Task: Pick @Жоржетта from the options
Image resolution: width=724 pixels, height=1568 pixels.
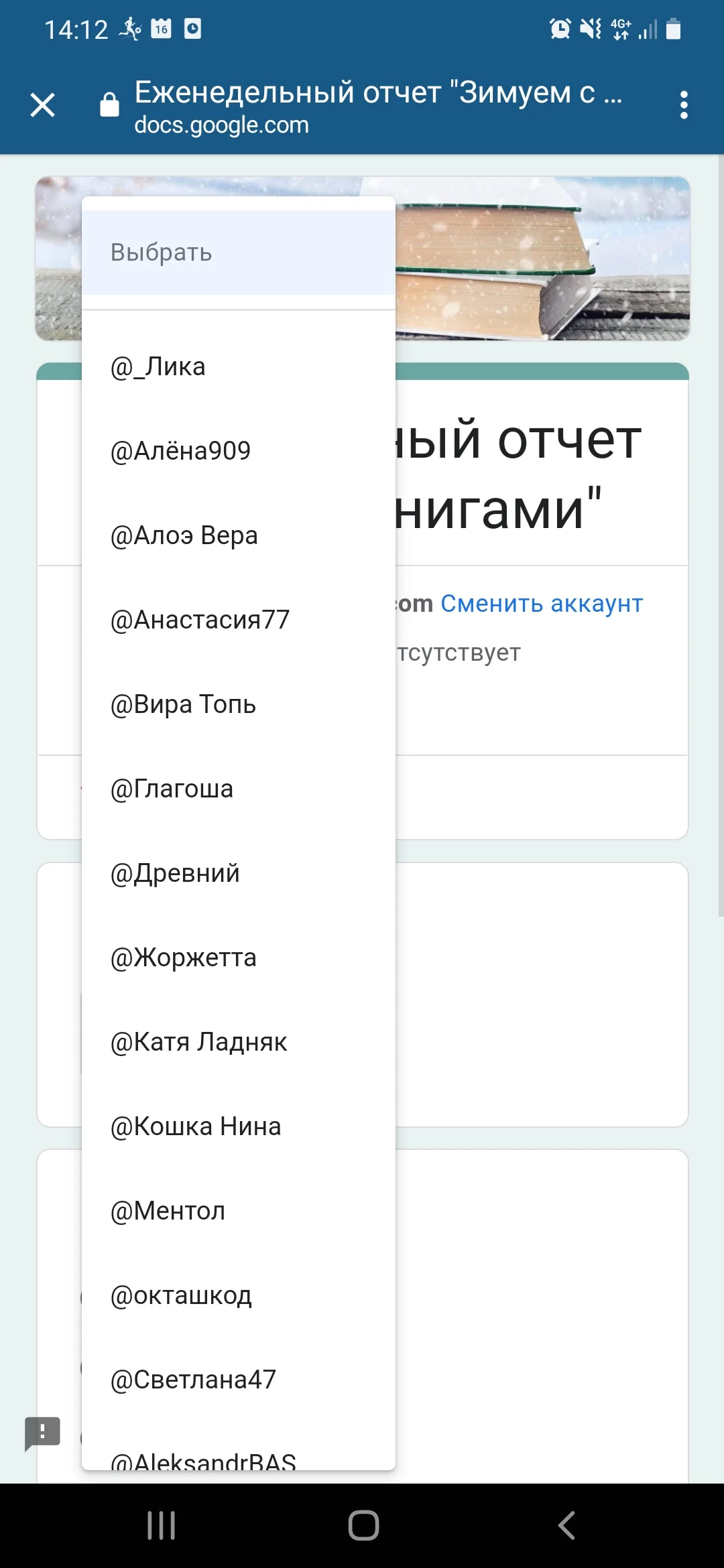Action: click(182, 957)
